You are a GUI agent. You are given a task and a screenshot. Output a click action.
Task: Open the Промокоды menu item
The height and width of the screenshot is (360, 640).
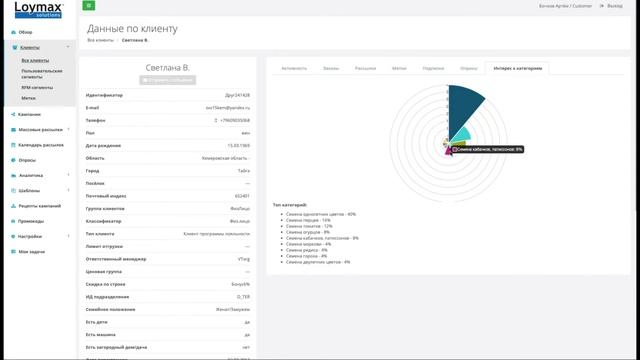(x=31, y=221)
